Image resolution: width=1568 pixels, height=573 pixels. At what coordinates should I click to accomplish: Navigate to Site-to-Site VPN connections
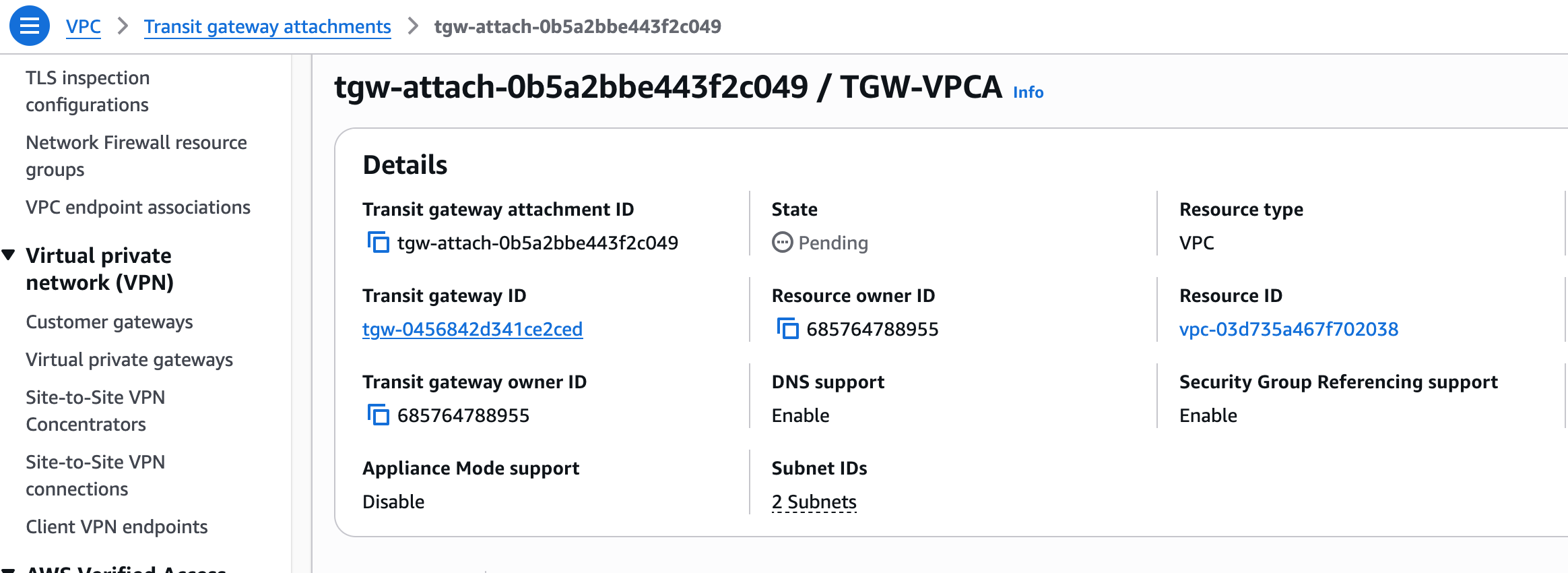click(95, 475)
